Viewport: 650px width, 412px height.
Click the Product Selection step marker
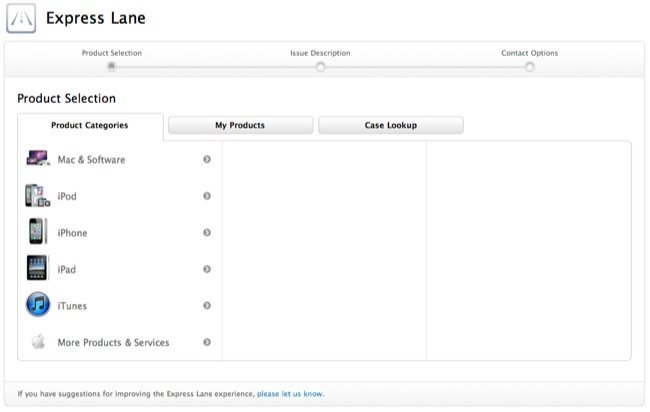(x=111, y=67)
